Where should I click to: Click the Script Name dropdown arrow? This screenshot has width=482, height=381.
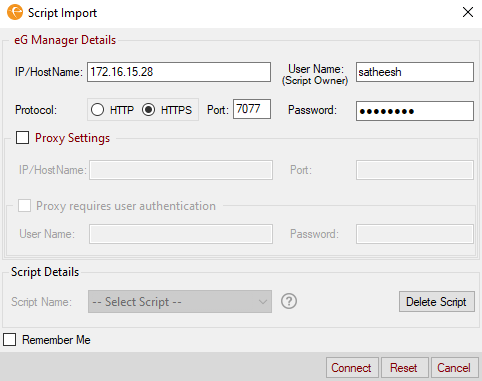tap(263, 302)
